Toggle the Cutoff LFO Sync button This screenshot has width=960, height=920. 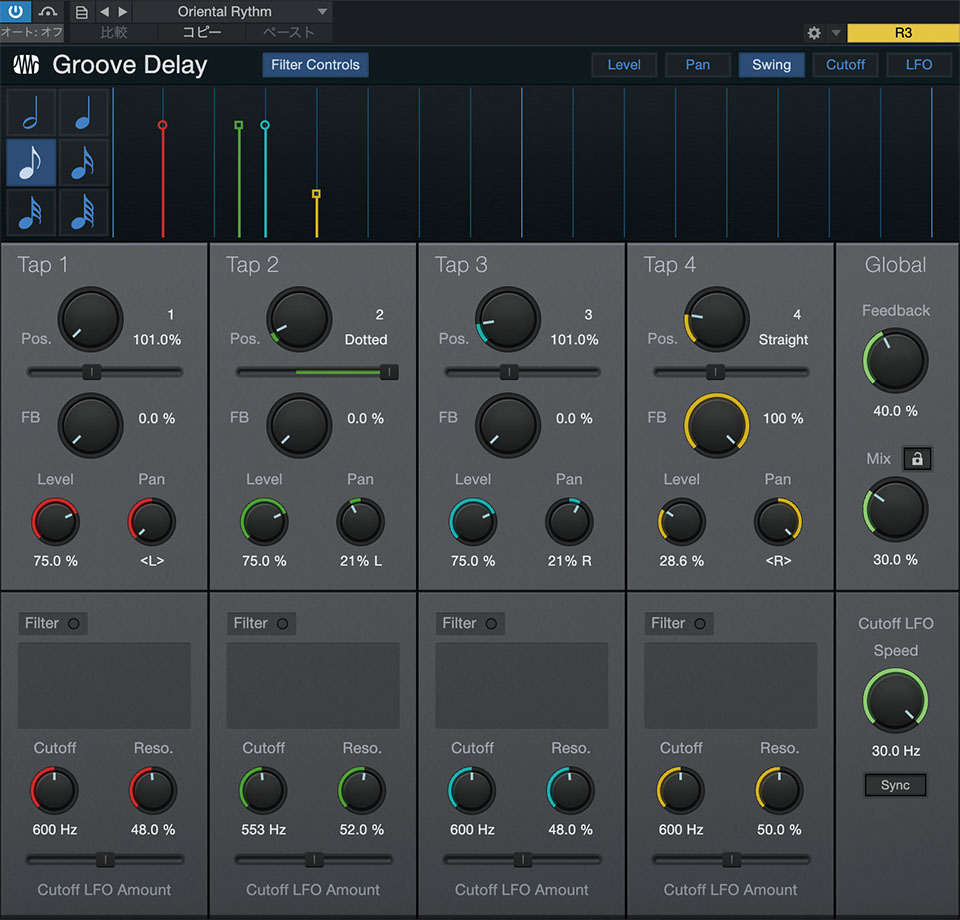tap(895, 785)
